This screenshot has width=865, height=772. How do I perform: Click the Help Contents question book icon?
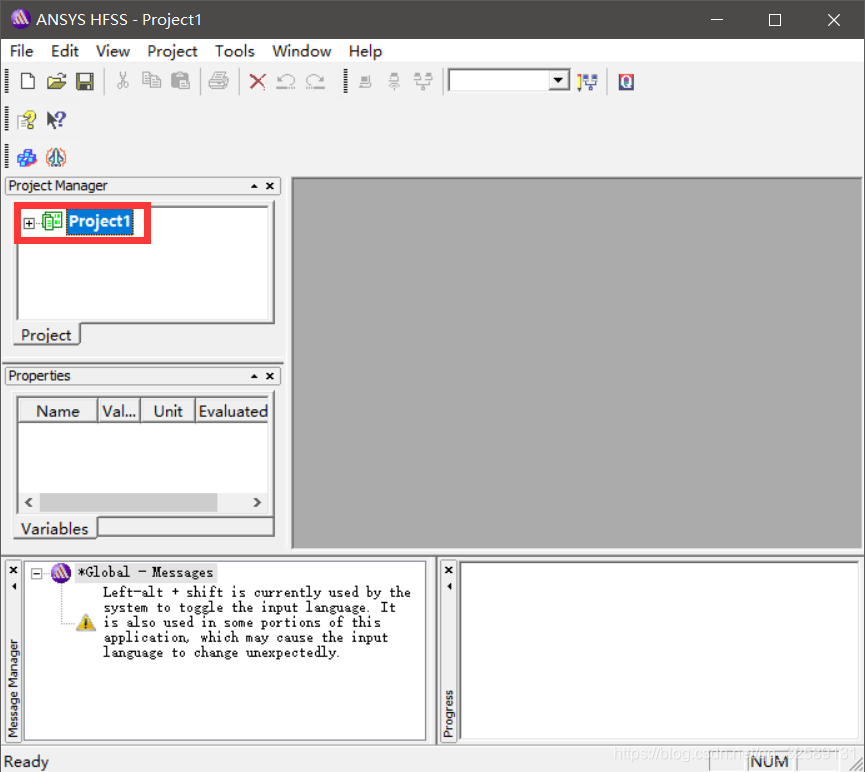pyautogui.click(x=27, y=120)
